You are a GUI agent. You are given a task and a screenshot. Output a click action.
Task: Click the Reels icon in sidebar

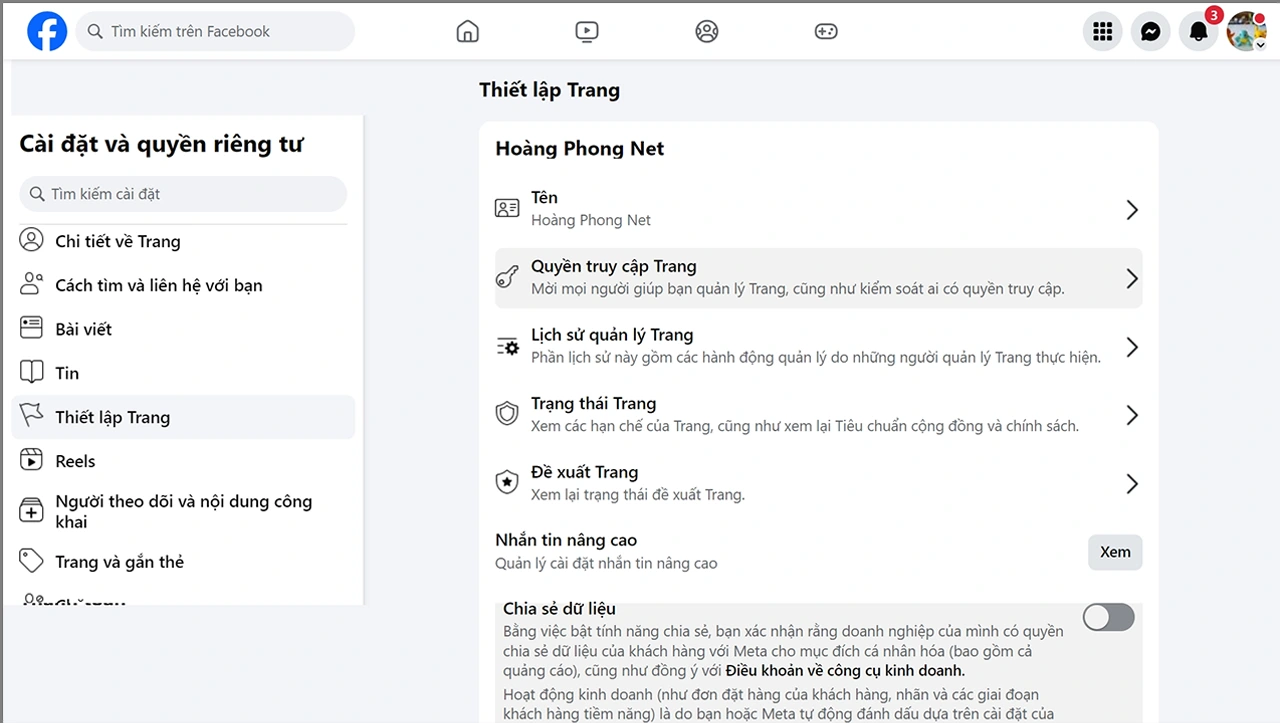32,460
